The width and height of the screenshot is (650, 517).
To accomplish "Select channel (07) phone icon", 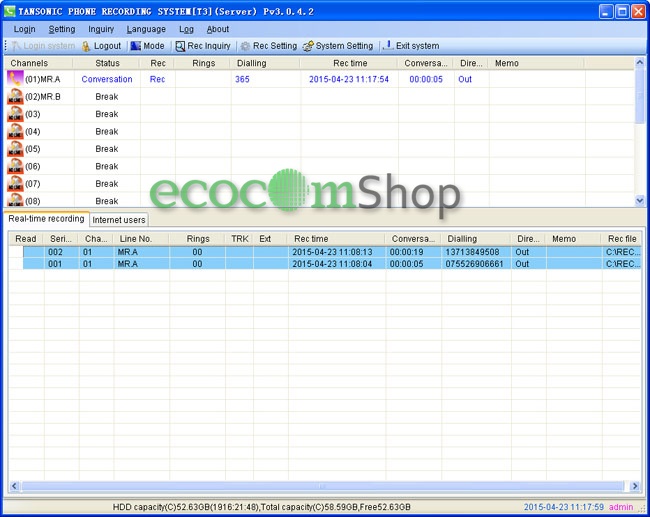I will click(15, 184).
